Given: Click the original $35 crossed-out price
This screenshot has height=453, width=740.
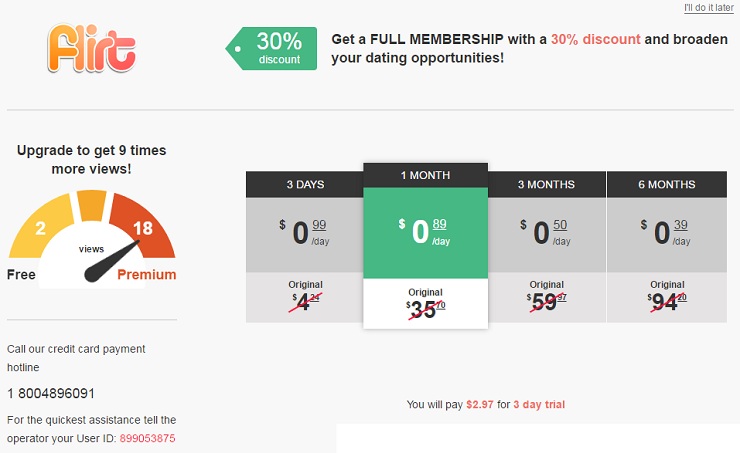Looking at the screenshot, I should coord(425,309).
